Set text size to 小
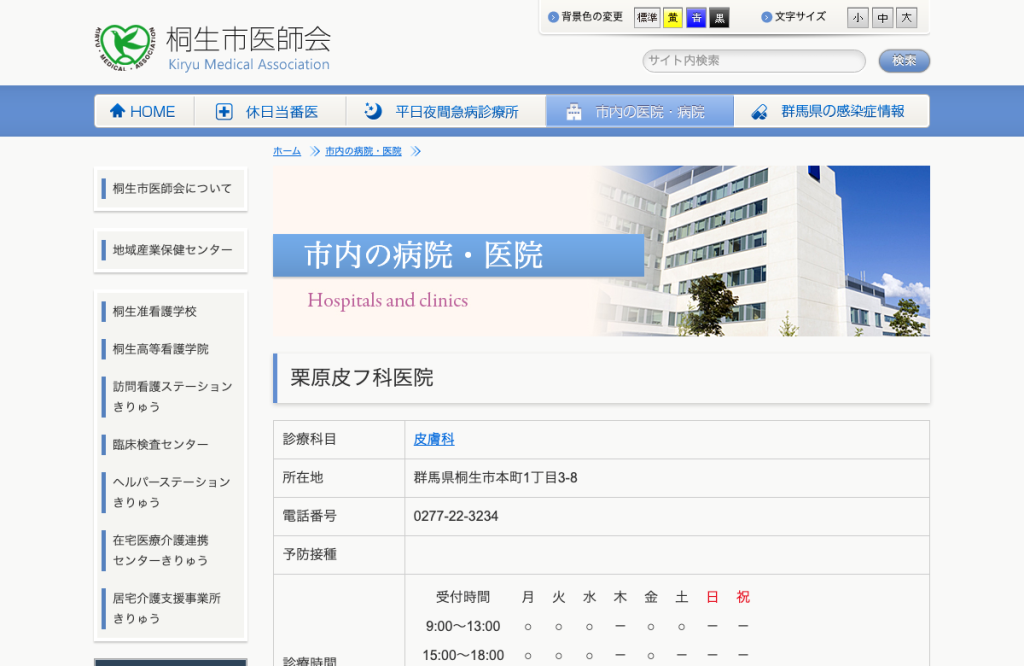Screen dimensions: 1024x666 click(857, 18)
